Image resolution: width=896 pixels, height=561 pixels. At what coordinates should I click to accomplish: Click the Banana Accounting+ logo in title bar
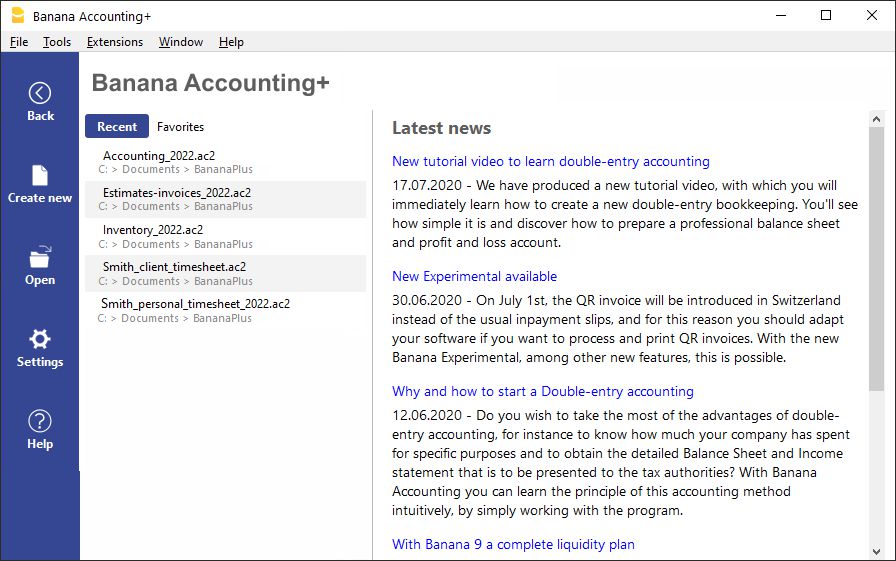point(18,16)
